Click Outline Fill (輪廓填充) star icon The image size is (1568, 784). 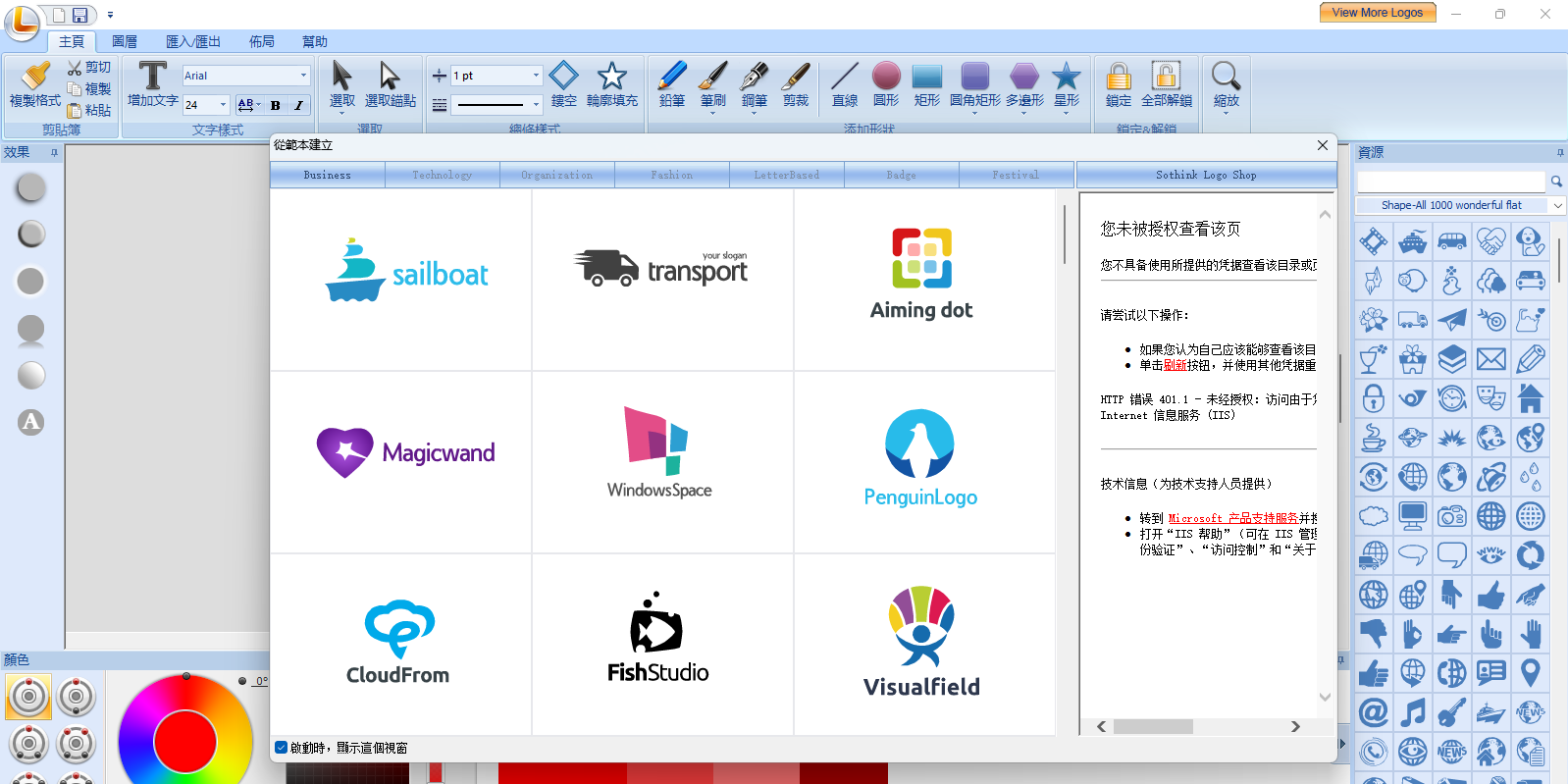click(612, 84)
